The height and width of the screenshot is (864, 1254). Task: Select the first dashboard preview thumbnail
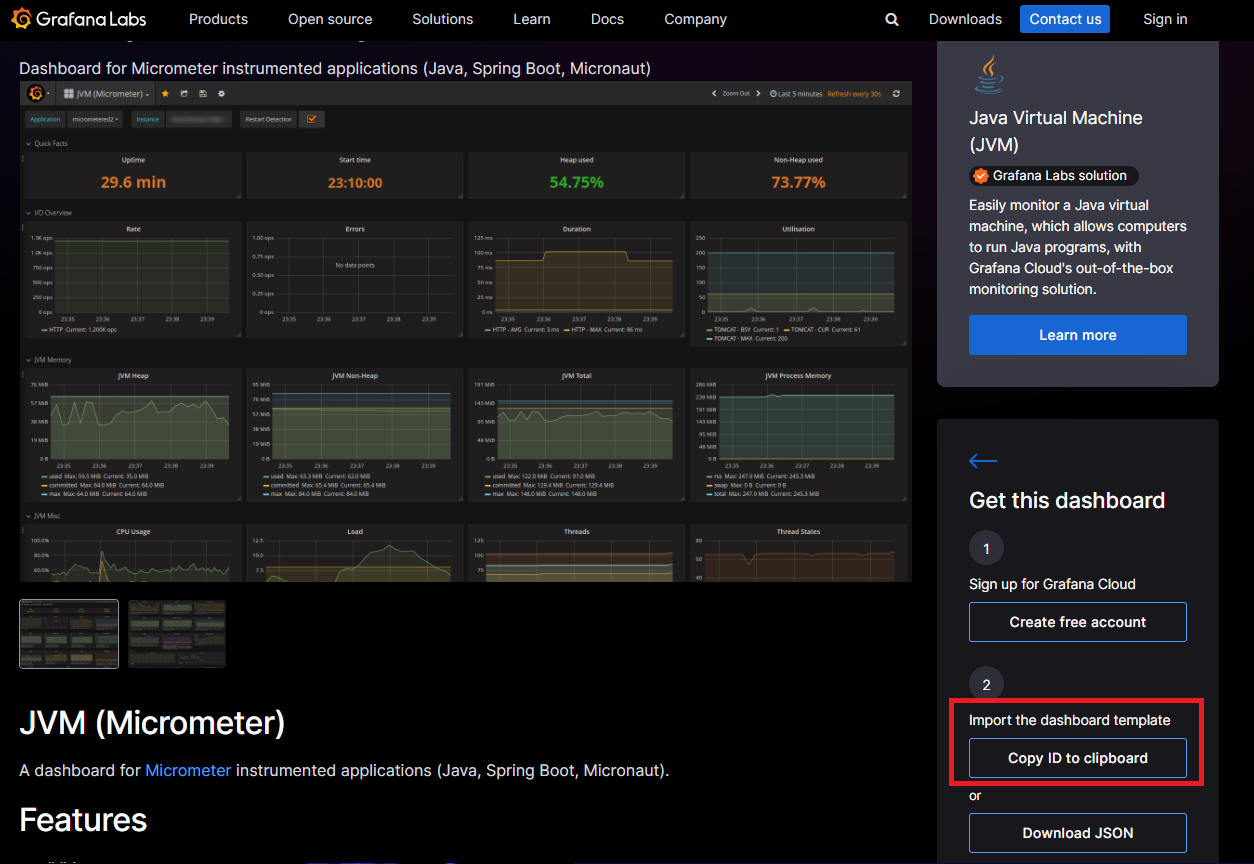(x=69, y=634)
